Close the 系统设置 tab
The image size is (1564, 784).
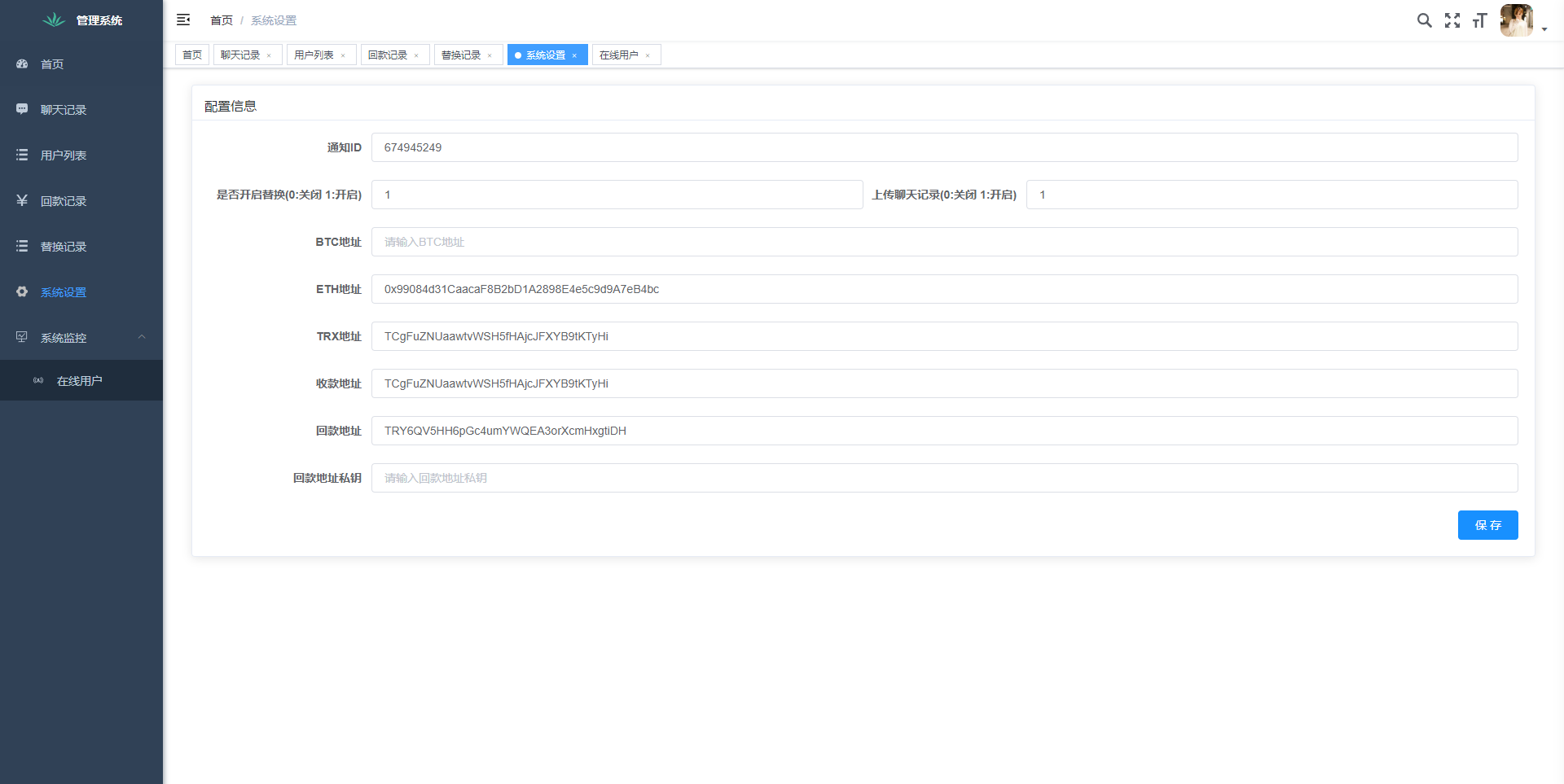[x=574, y=55]
